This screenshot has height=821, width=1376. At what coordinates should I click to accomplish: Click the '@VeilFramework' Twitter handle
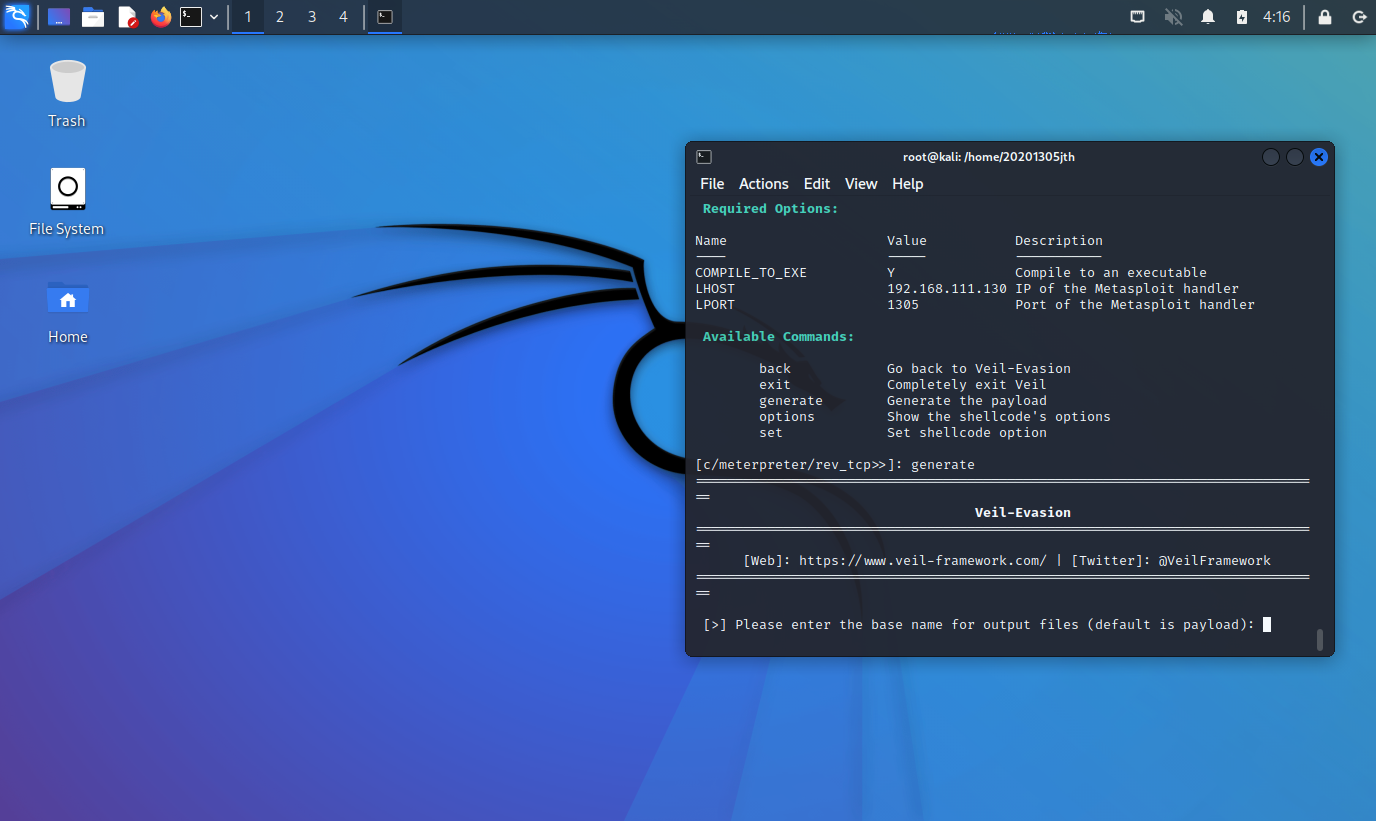click(1215, 561)
